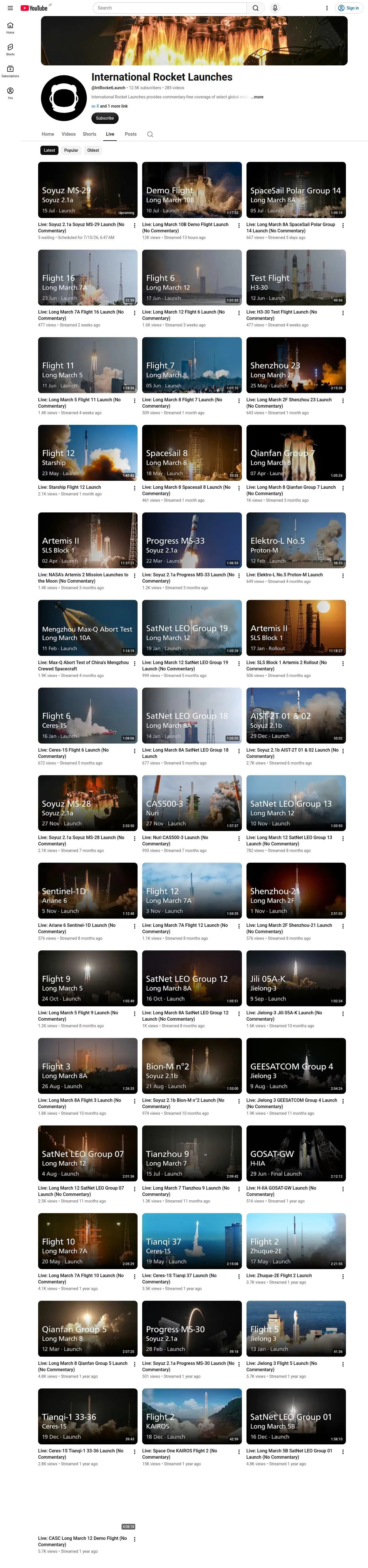This screenshot has width=368, height=1568.
Task: Open title link "Live: Starship Flight 12 Launch"
Action: 70,488
